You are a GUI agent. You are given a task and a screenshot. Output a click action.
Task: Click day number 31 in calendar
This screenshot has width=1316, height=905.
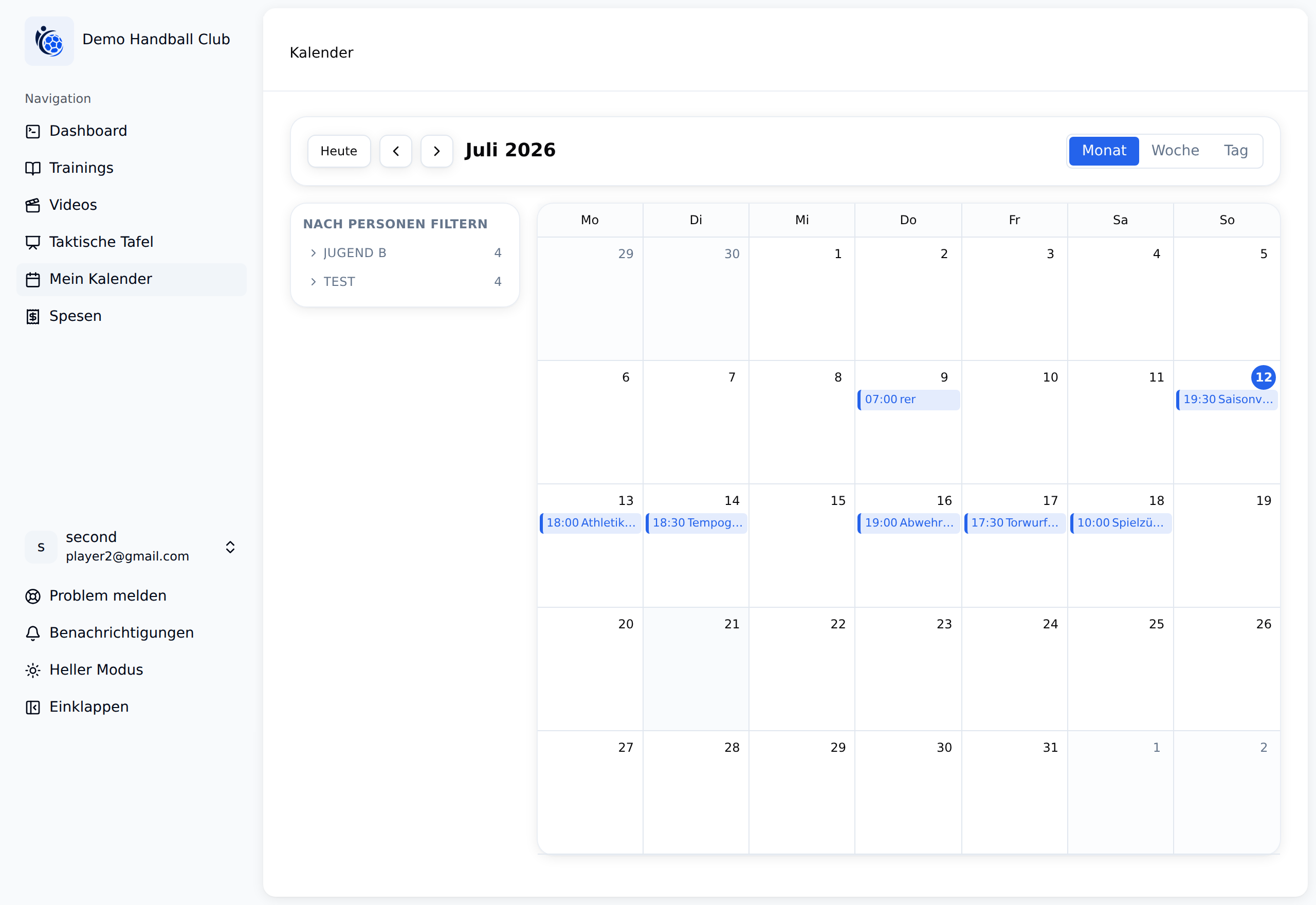coord(1050,748)
